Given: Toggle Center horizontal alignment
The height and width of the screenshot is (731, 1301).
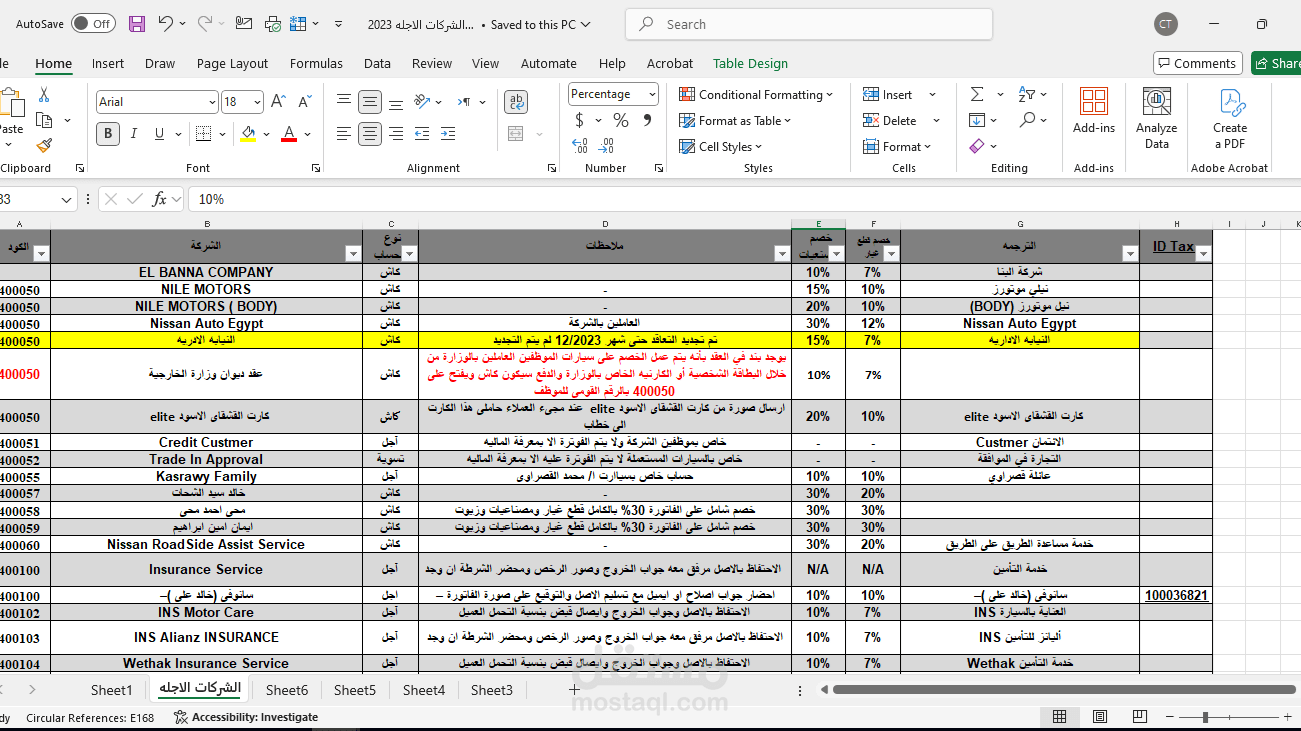Looking at the screenshot, I should click(370, 133).
